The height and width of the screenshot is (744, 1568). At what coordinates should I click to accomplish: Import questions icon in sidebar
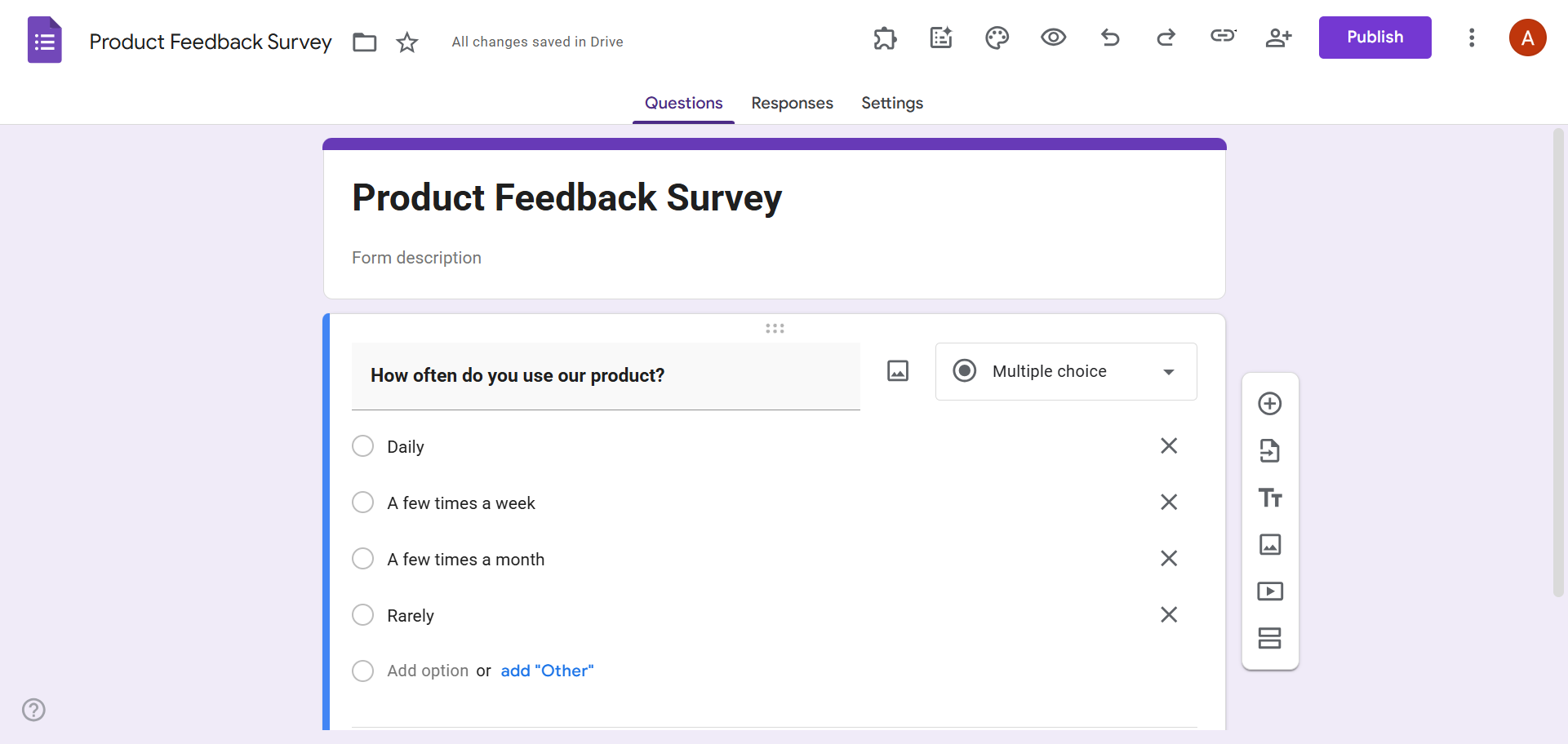[1269, 450]
